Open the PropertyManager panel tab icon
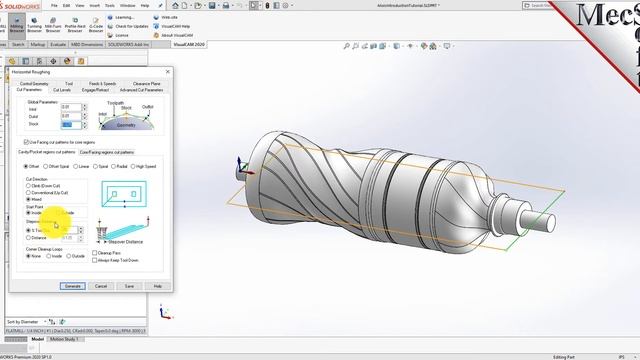The width and height of the screenshot is (640, 360). point(26,61)
